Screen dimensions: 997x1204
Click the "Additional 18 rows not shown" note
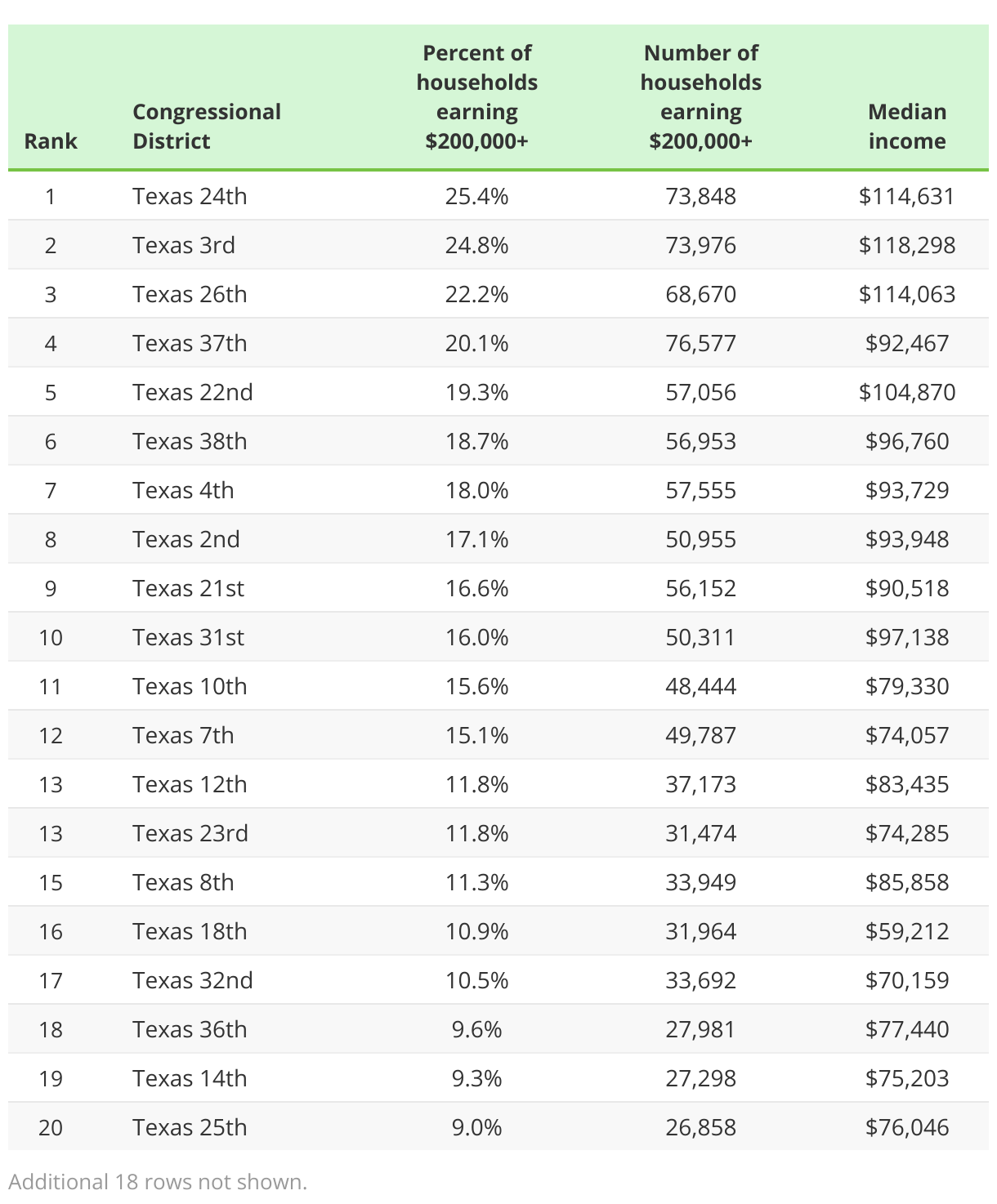(158, 1182)
